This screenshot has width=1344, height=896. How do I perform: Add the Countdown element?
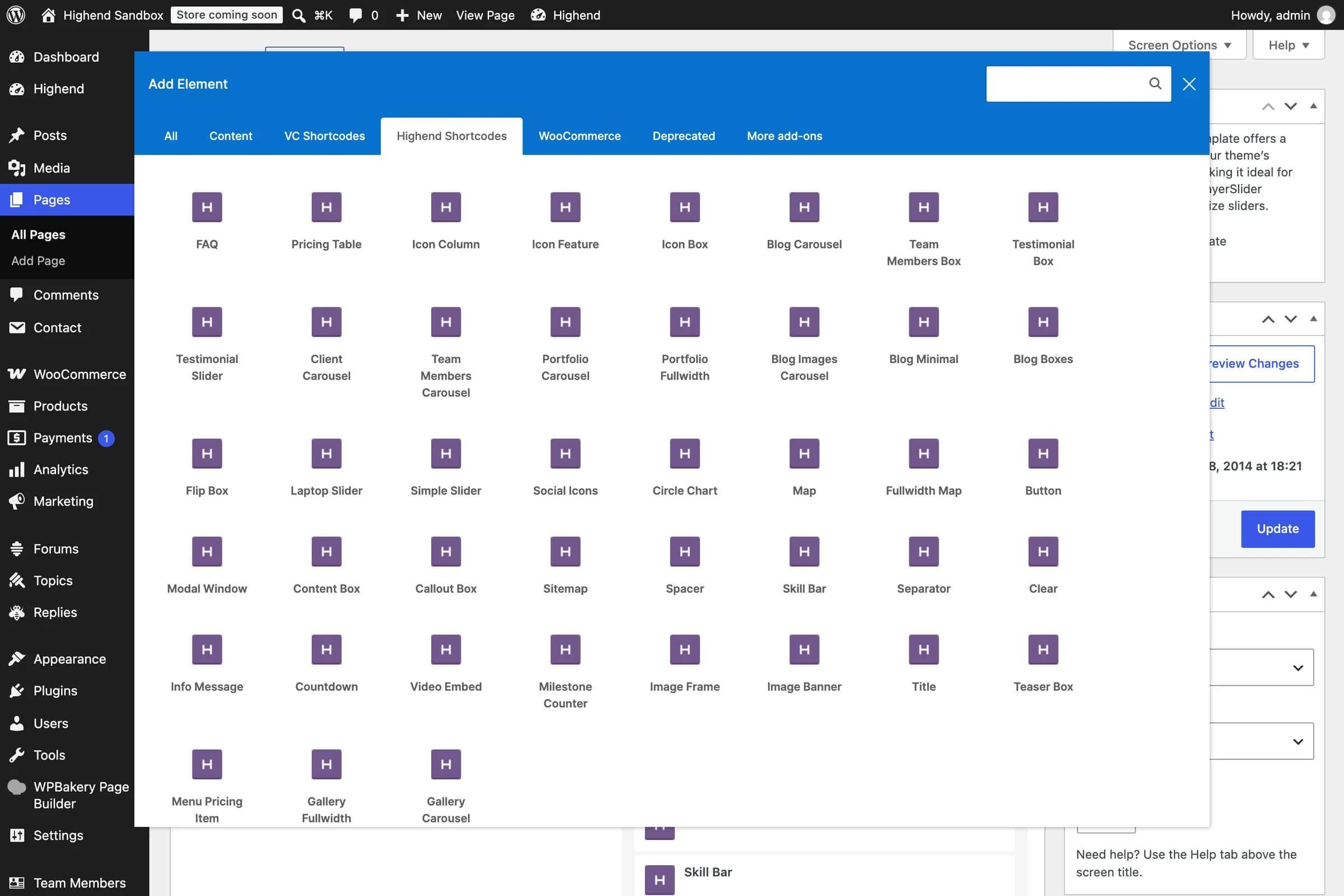tap(326, 664)
